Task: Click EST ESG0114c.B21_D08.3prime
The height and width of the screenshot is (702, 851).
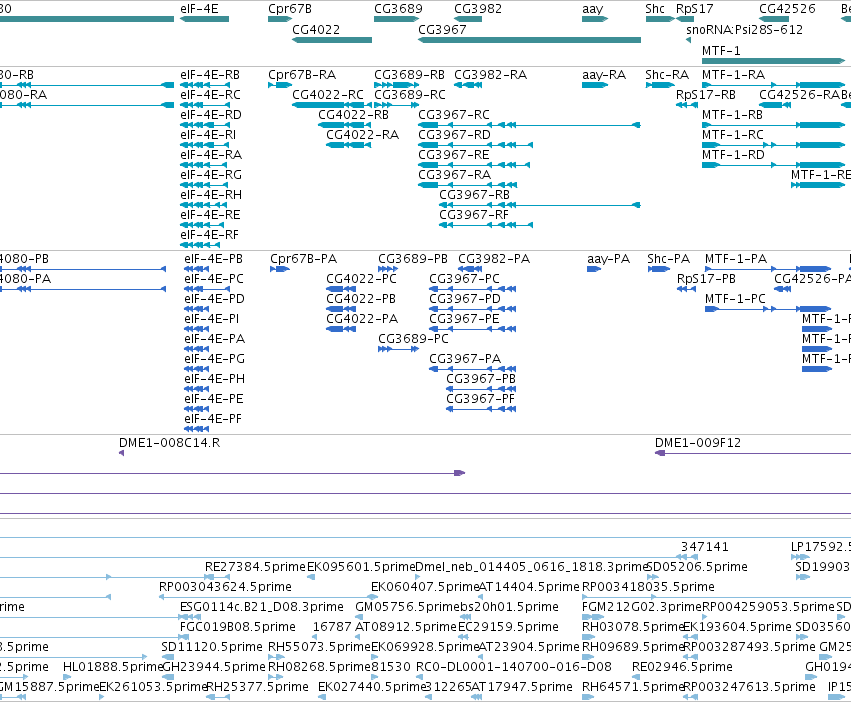Action: point(262,606)
